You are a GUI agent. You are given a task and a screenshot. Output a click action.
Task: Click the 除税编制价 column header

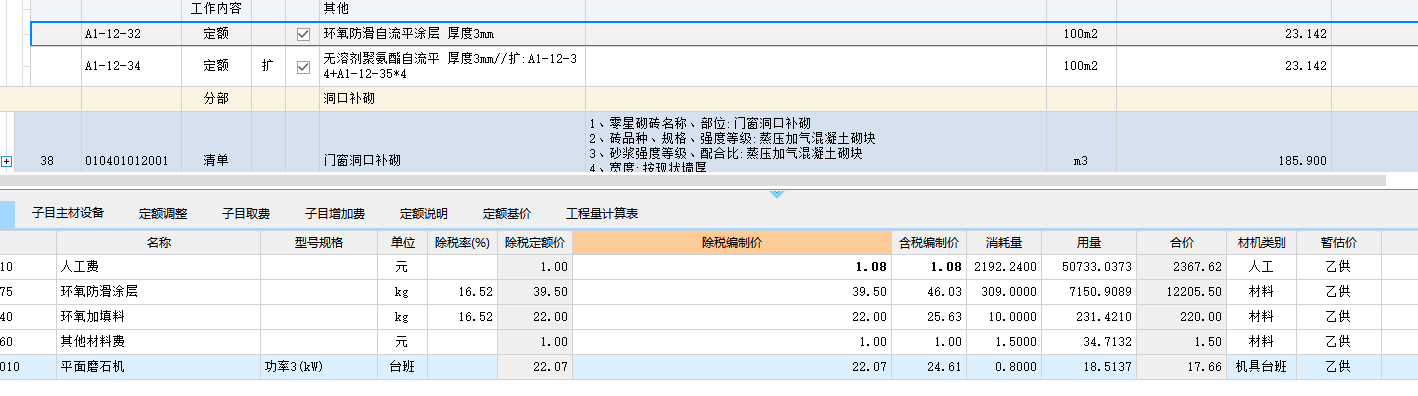click(x=732, y=242)
